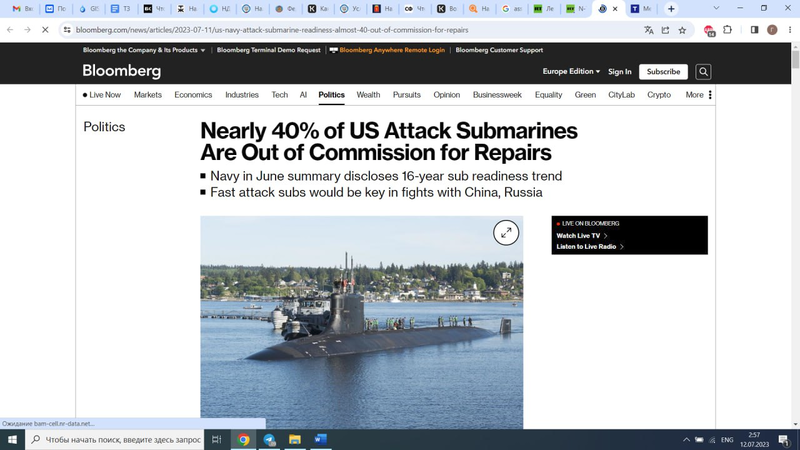This screenshot has width=800, height=450.
Task: Open the Bloomberg search icon
Action: coord(703,72)
